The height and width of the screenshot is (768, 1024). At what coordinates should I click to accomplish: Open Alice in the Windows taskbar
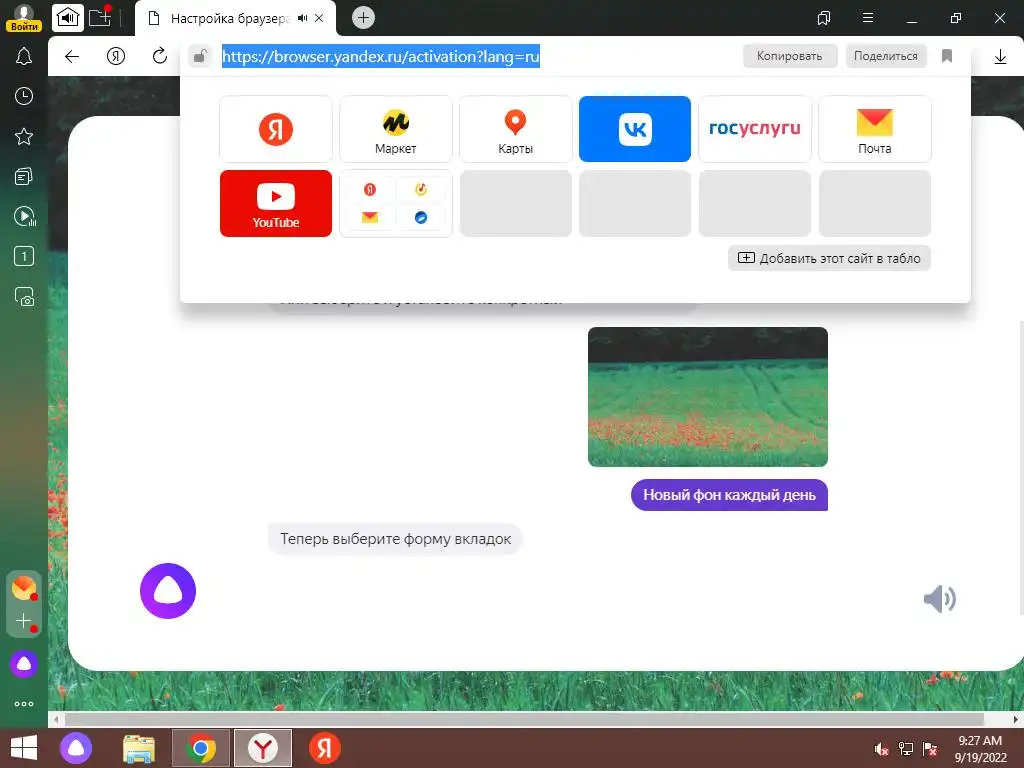tap(76, 748)
